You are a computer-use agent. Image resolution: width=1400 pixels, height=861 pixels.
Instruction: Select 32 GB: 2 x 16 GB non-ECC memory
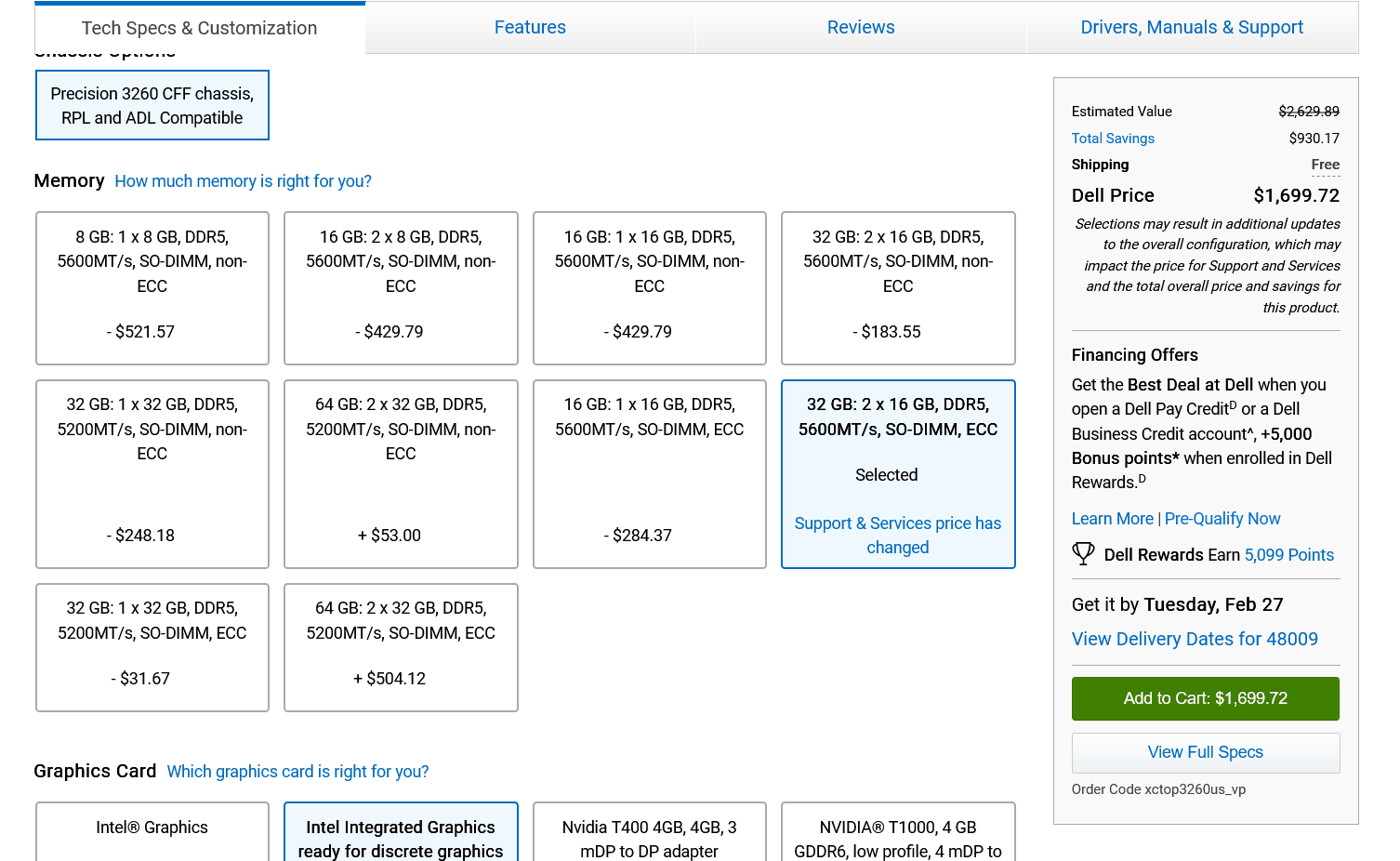898,288
